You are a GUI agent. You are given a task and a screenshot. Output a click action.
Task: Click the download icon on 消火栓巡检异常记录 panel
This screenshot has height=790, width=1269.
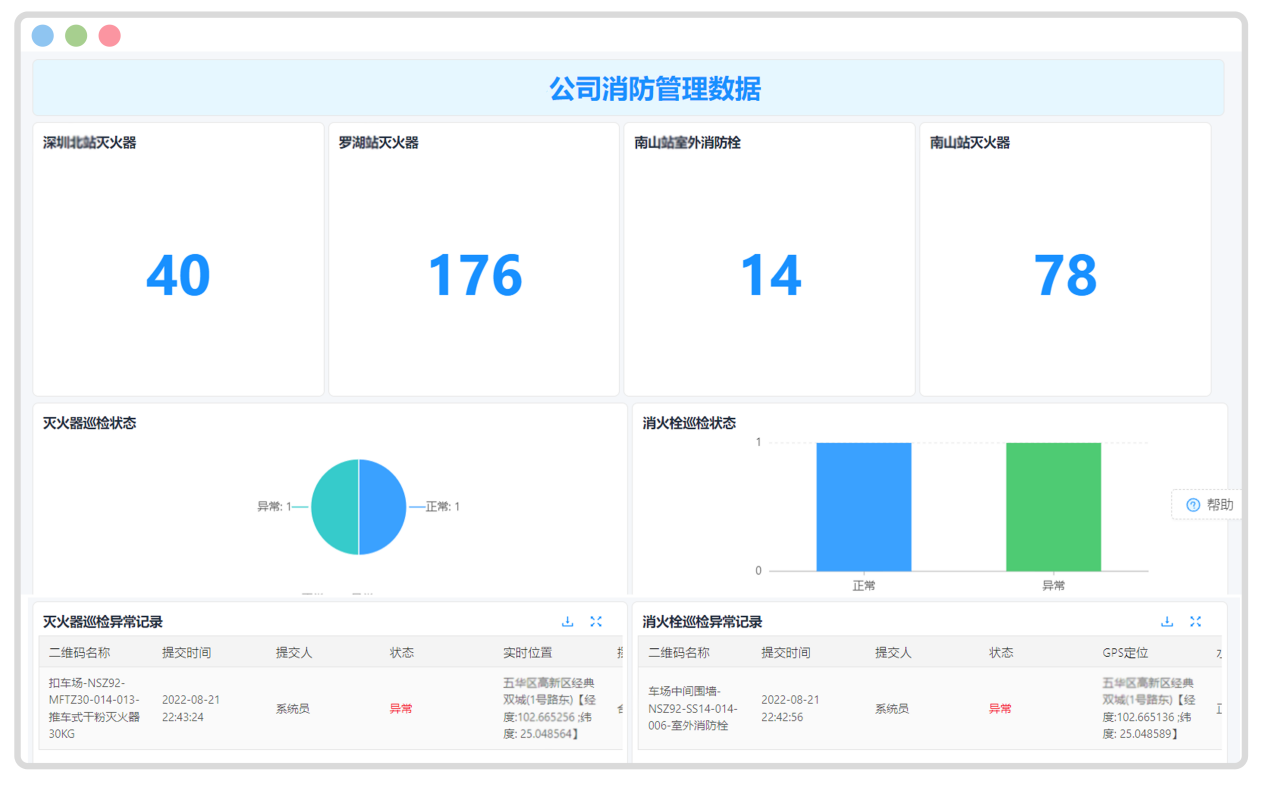(x=1167, y=621)
